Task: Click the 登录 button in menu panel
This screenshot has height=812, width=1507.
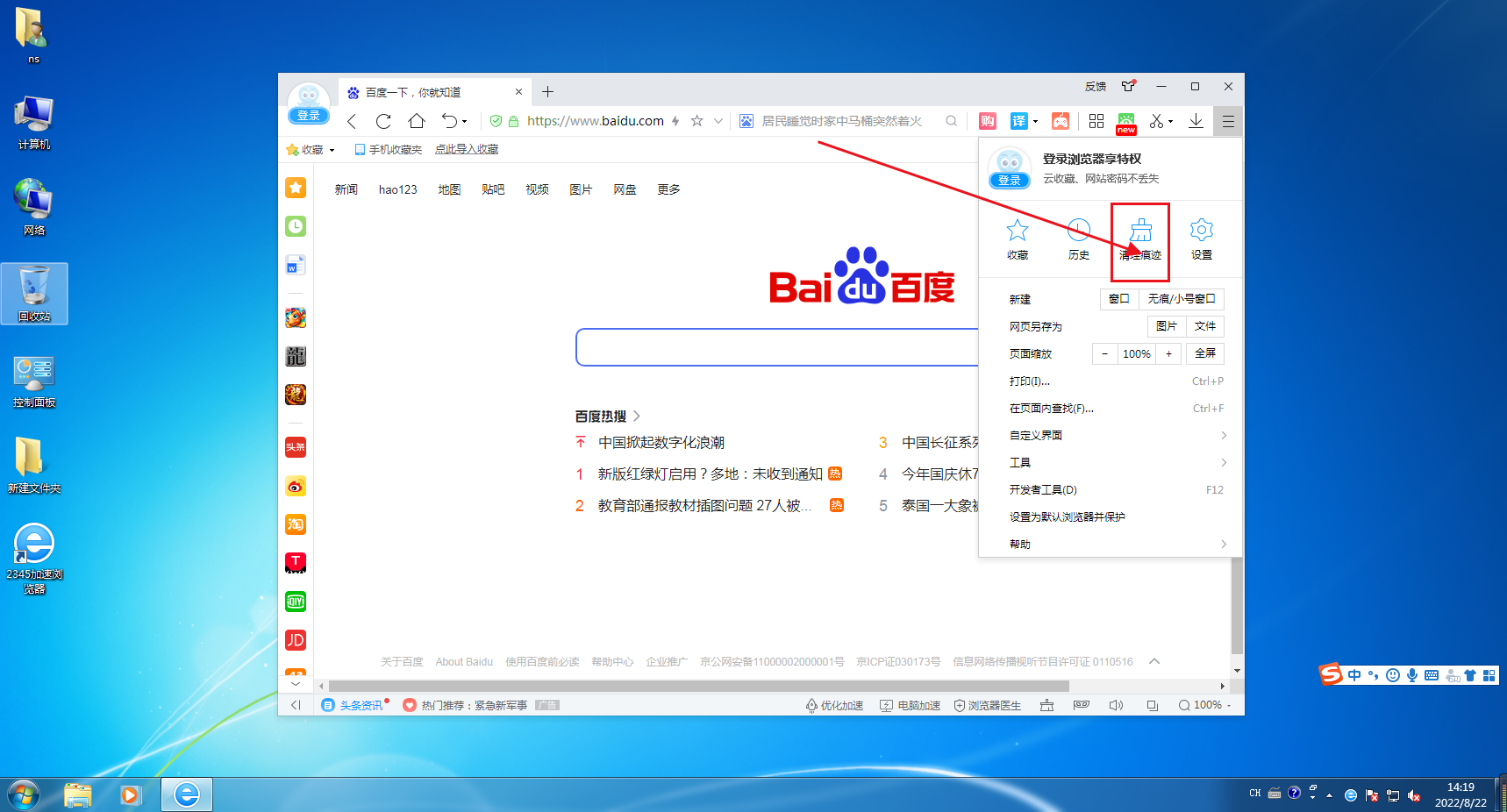Action: tap(1010, 181)
